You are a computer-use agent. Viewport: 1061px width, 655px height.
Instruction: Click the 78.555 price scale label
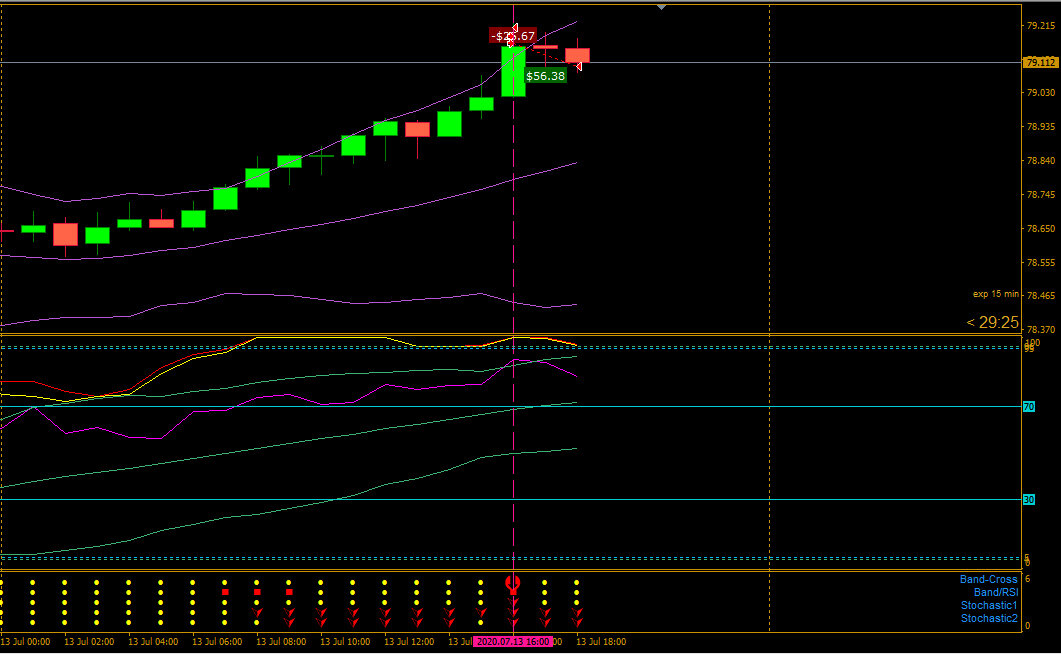1041,263
